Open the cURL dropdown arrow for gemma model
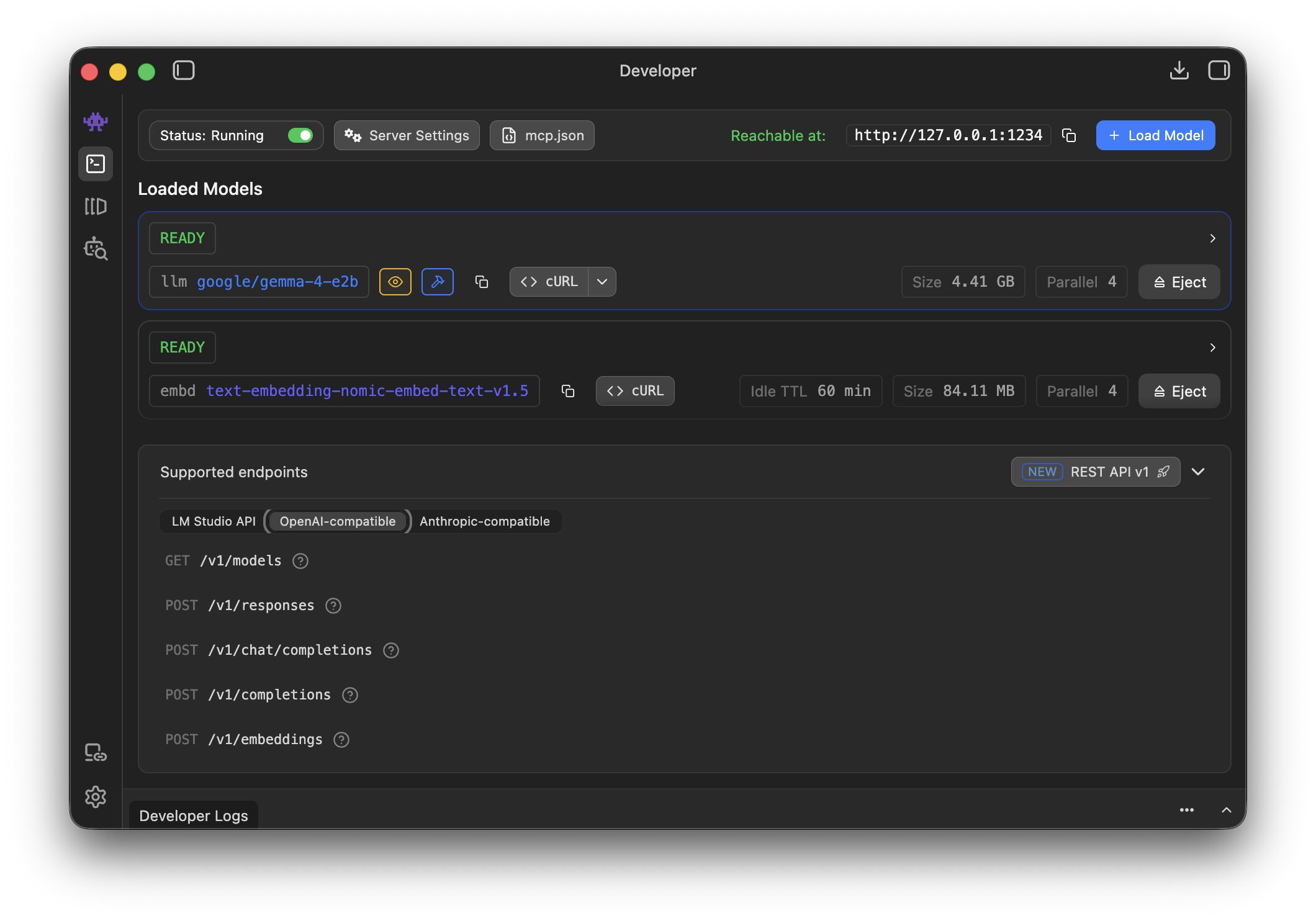Image resolution: width=1316 pixels, height=921 pixels. tap(602, 282)
